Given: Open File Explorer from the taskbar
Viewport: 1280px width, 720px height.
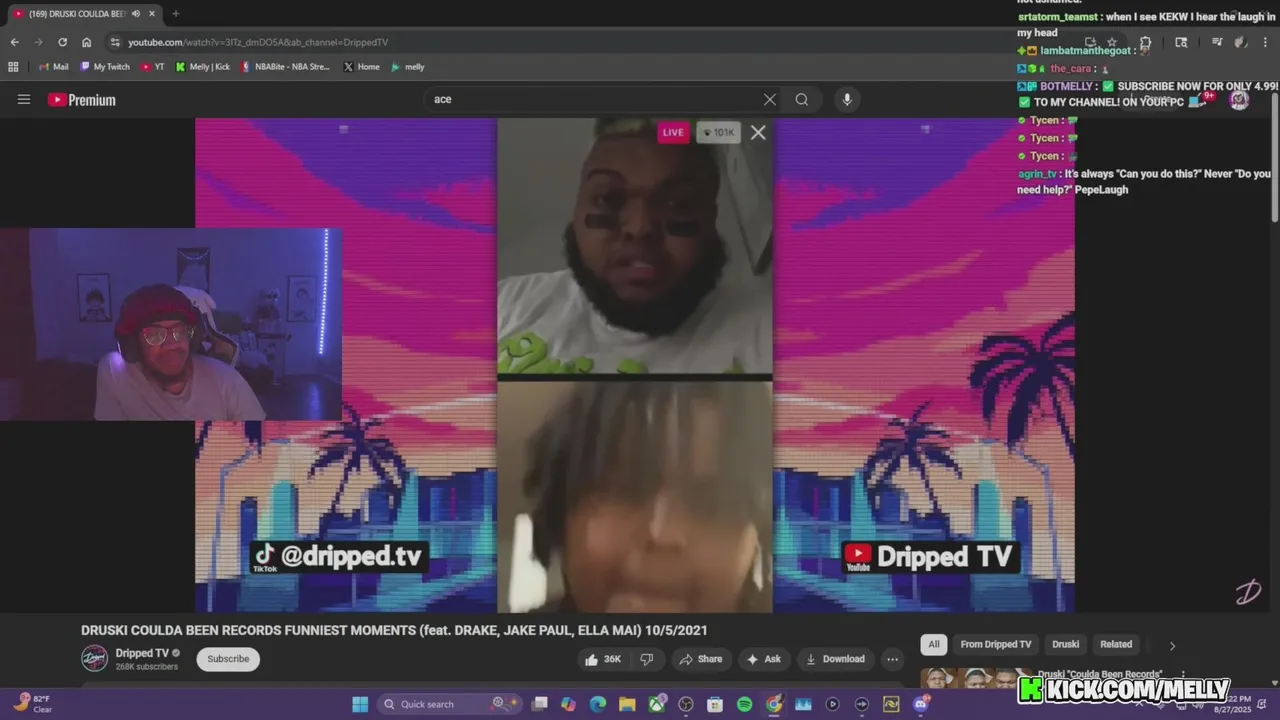Looking at the screenshot, I should (627, 704).
